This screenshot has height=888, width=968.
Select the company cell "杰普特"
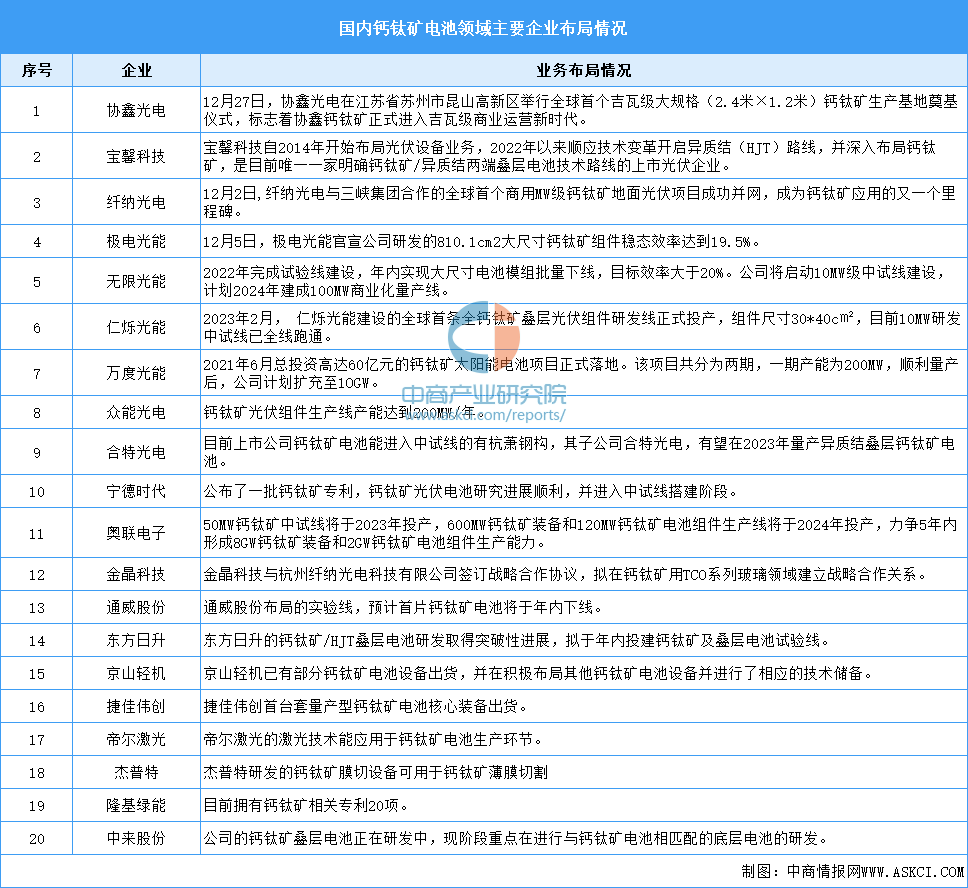click(x=136, y=773)
